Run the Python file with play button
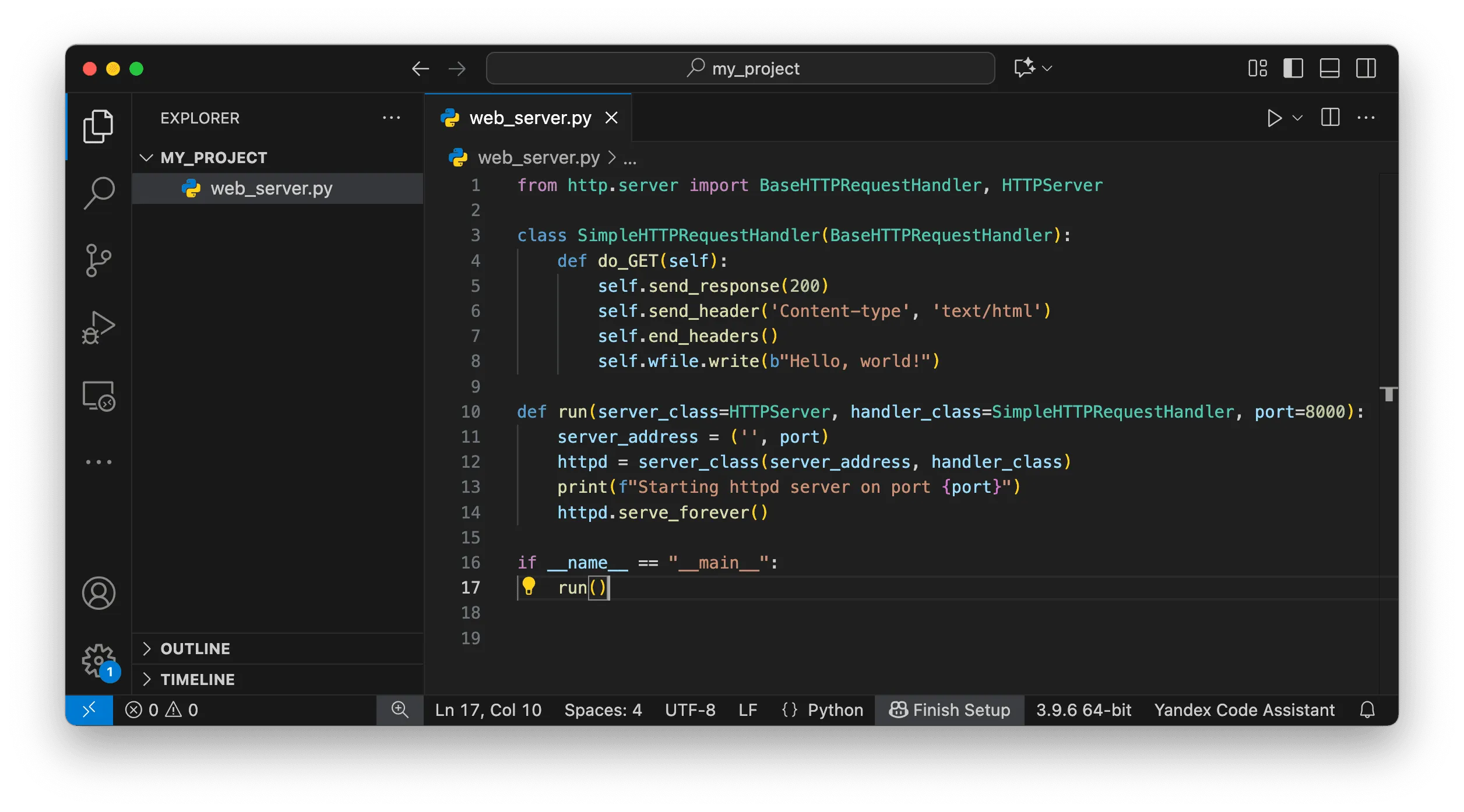1464x812 pixels. (x=1274, y=118)
